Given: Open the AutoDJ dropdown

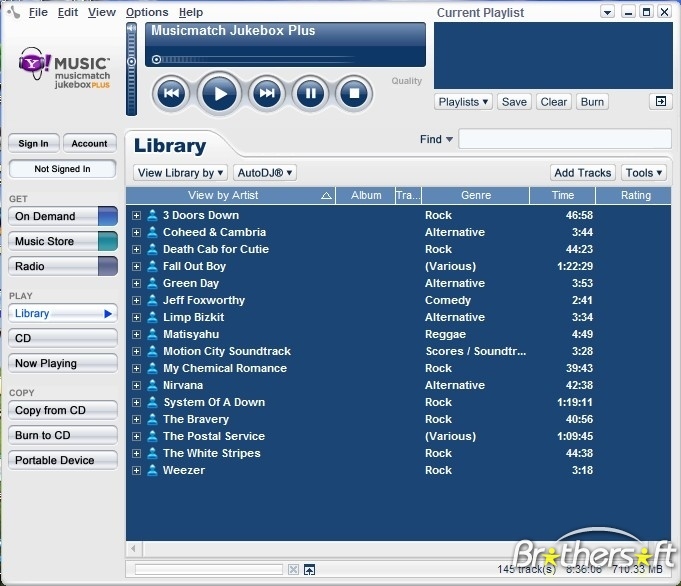Looking at the screenshot, I should 264,173.
